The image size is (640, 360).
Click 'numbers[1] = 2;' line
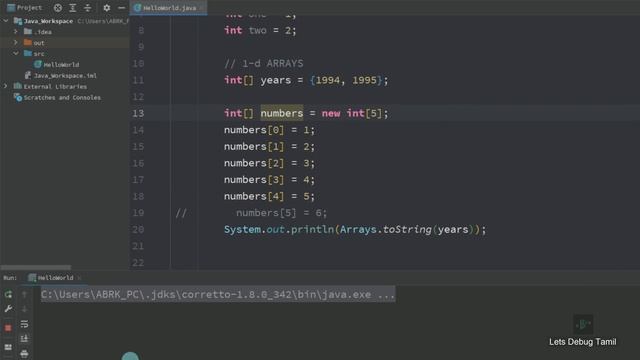click(269, 147)
